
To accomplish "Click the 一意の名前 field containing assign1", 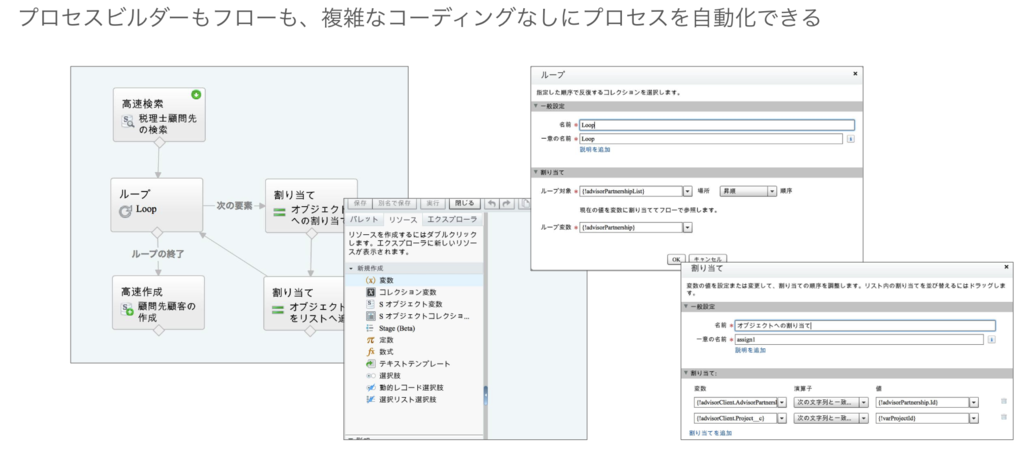I will click(x=858, y=339).
